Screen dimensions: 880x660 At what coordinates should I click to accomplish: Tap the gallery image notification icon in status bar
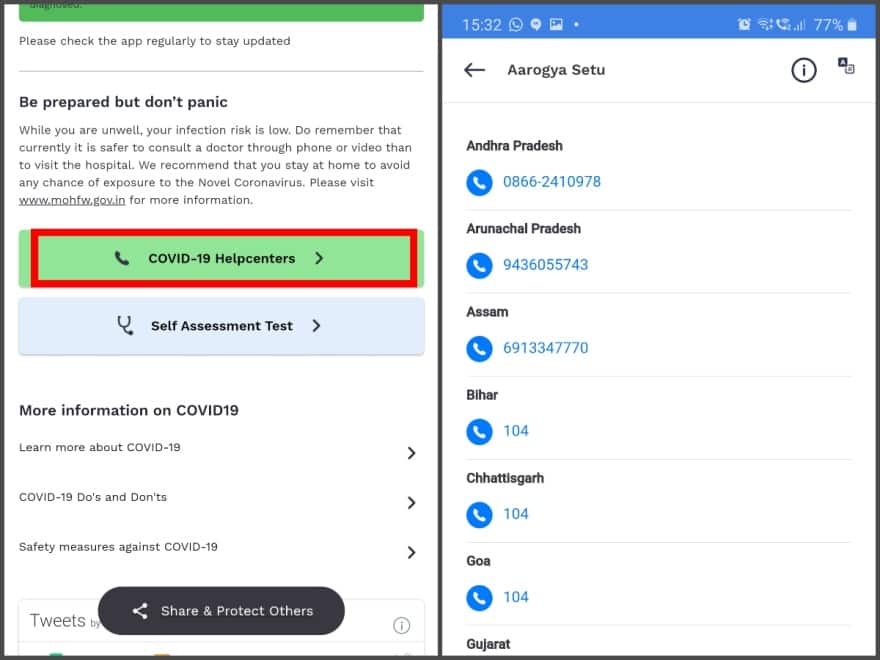[556, 24]
